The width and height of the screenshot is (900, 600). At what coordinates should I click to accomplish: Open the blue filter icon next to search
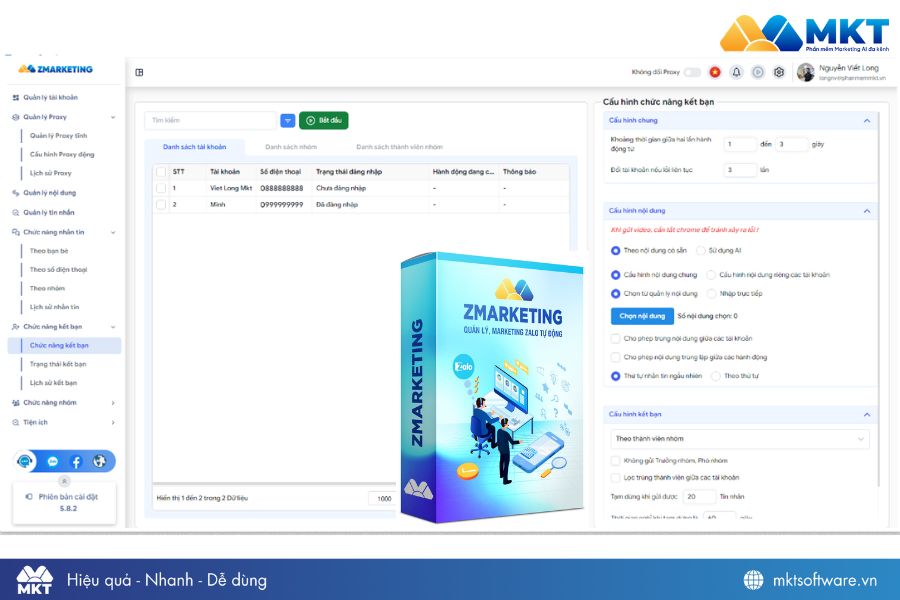pyautogui.click(x=288, y=121)
